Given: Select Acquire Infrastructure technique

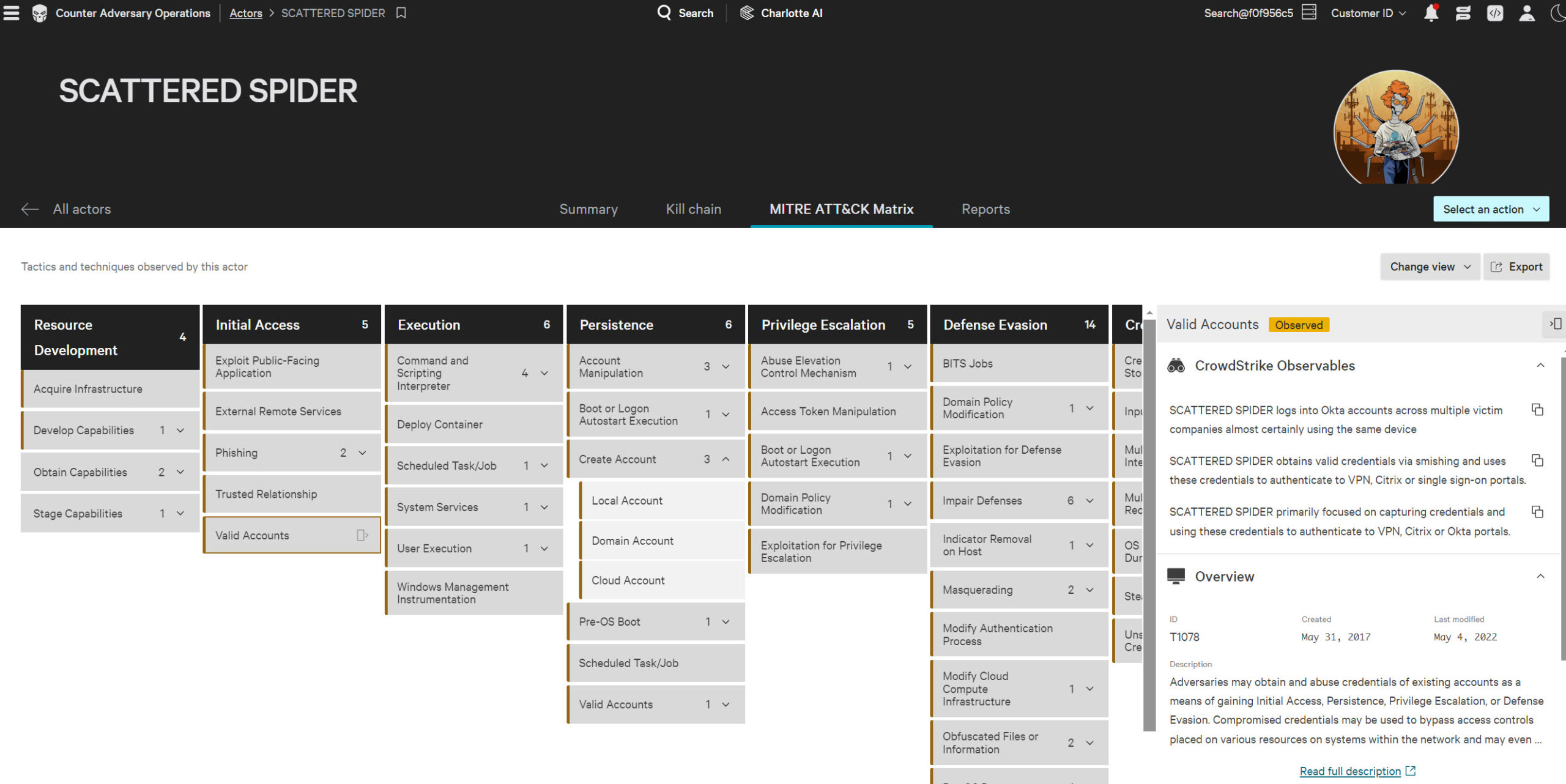Looking at the screenshot, I should [x=110, y=389].
